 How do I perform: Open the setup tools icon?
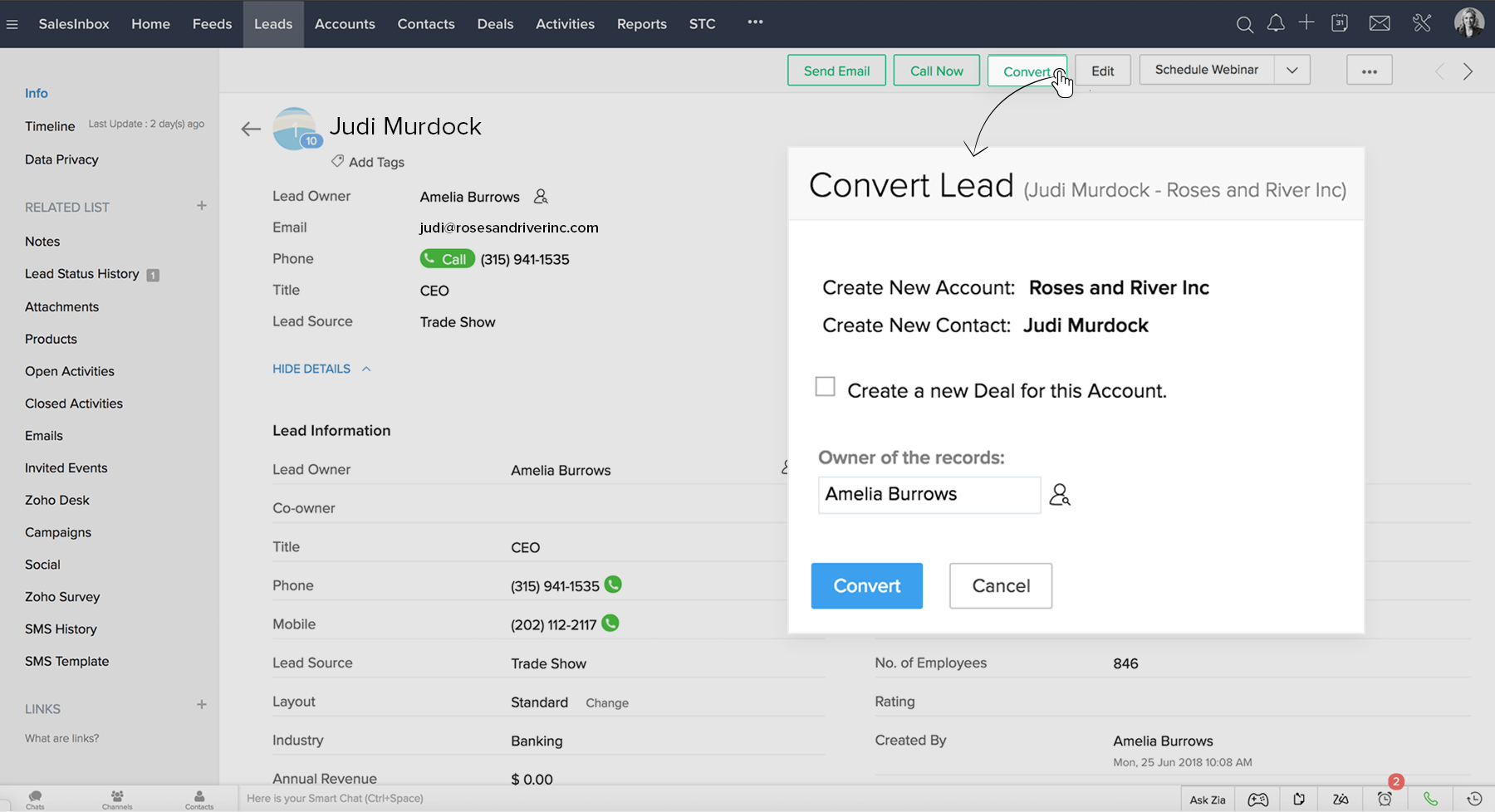tap(1422, 23)
